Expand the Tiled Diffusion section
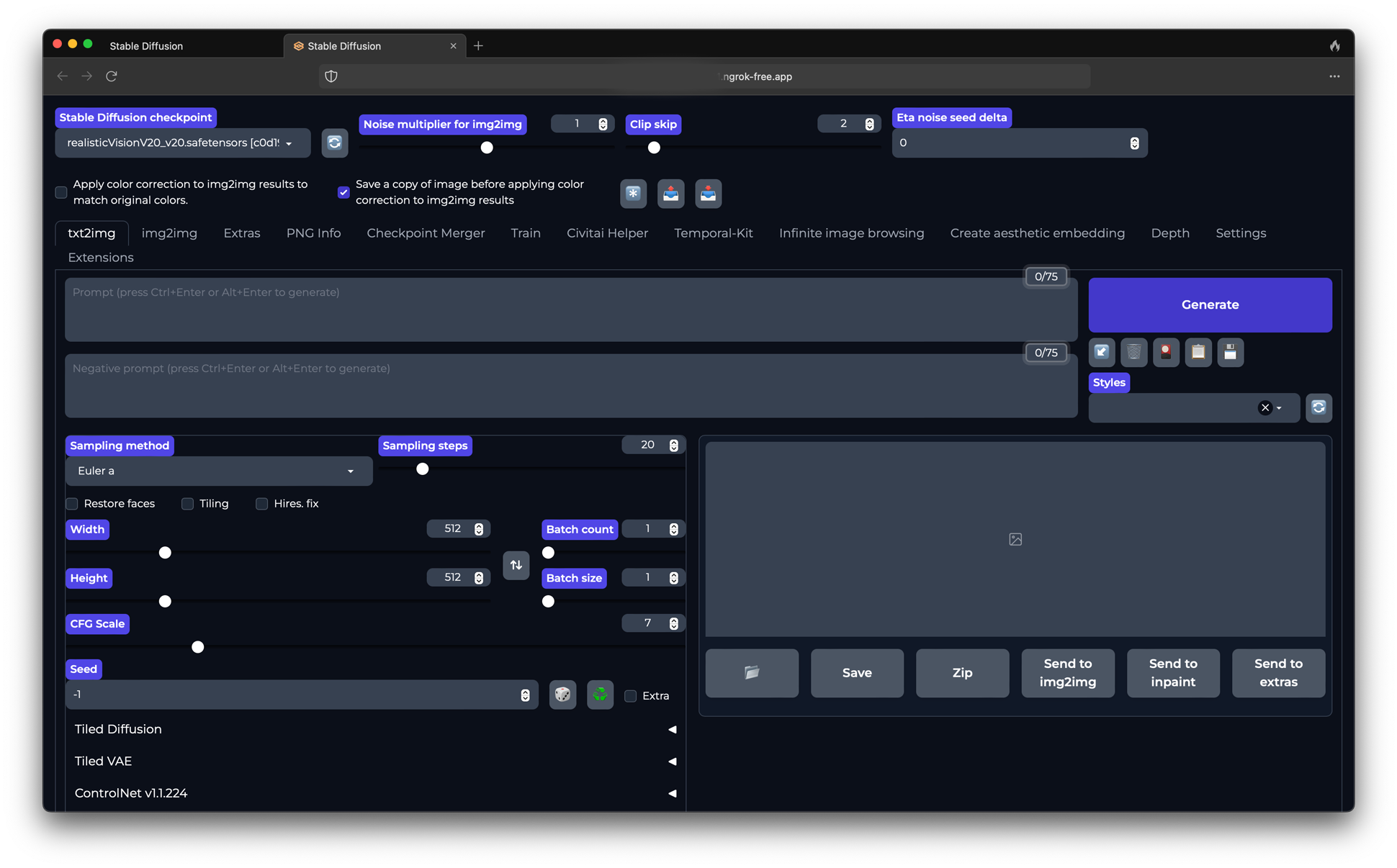 pyautogui.click(x=375, y=729)
